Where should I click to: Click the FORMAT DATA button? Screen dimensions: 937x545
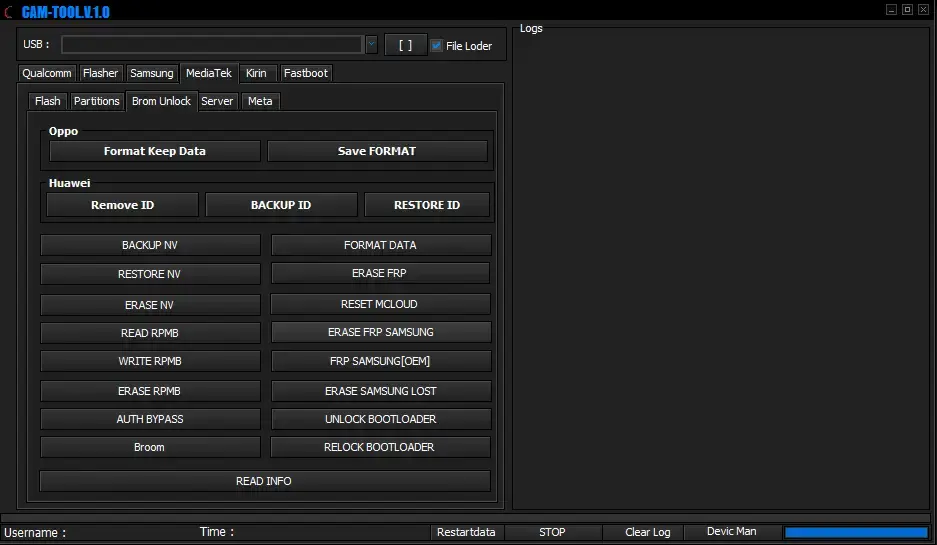[381, 245]
